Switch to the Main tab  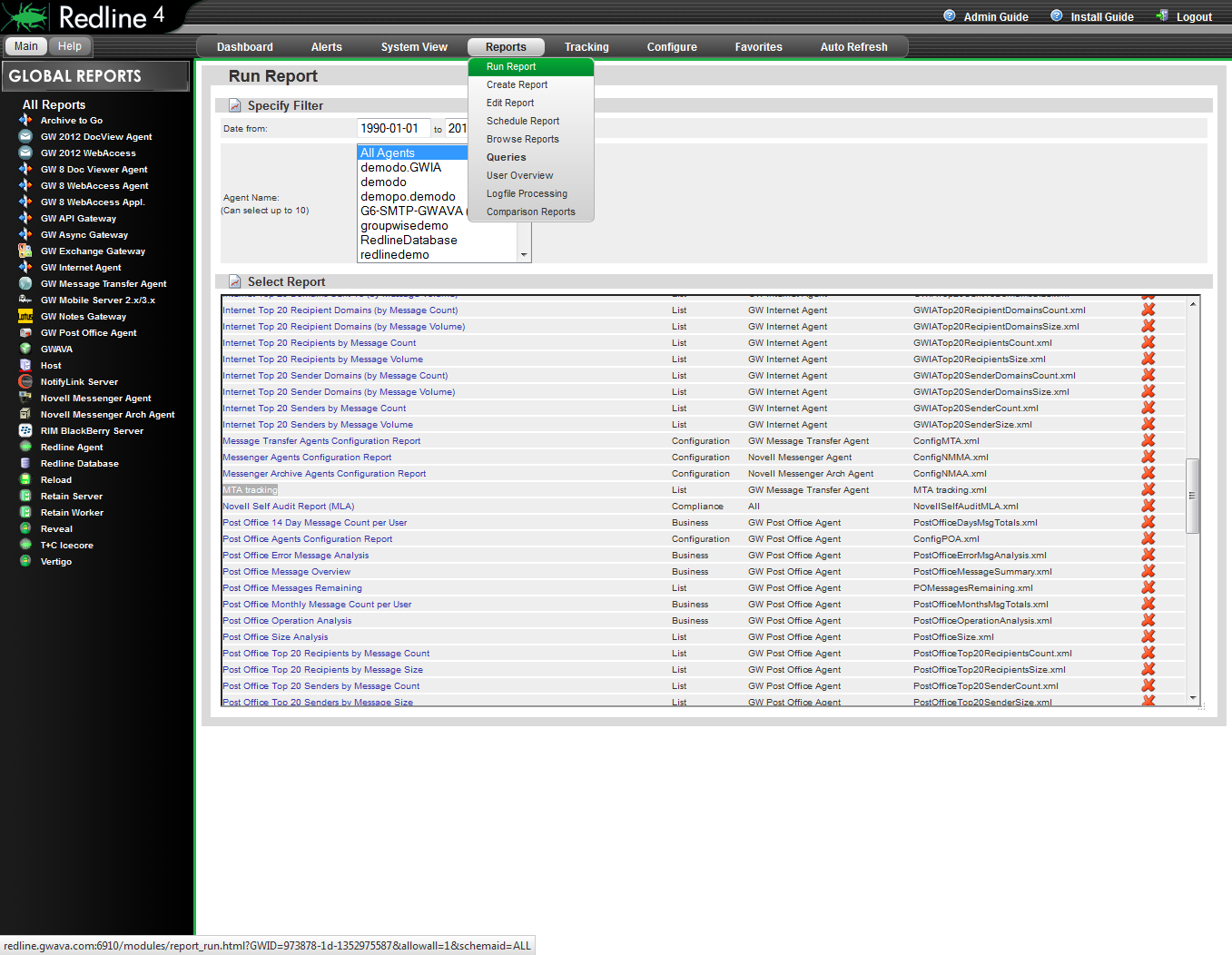[x=26, y=46]
